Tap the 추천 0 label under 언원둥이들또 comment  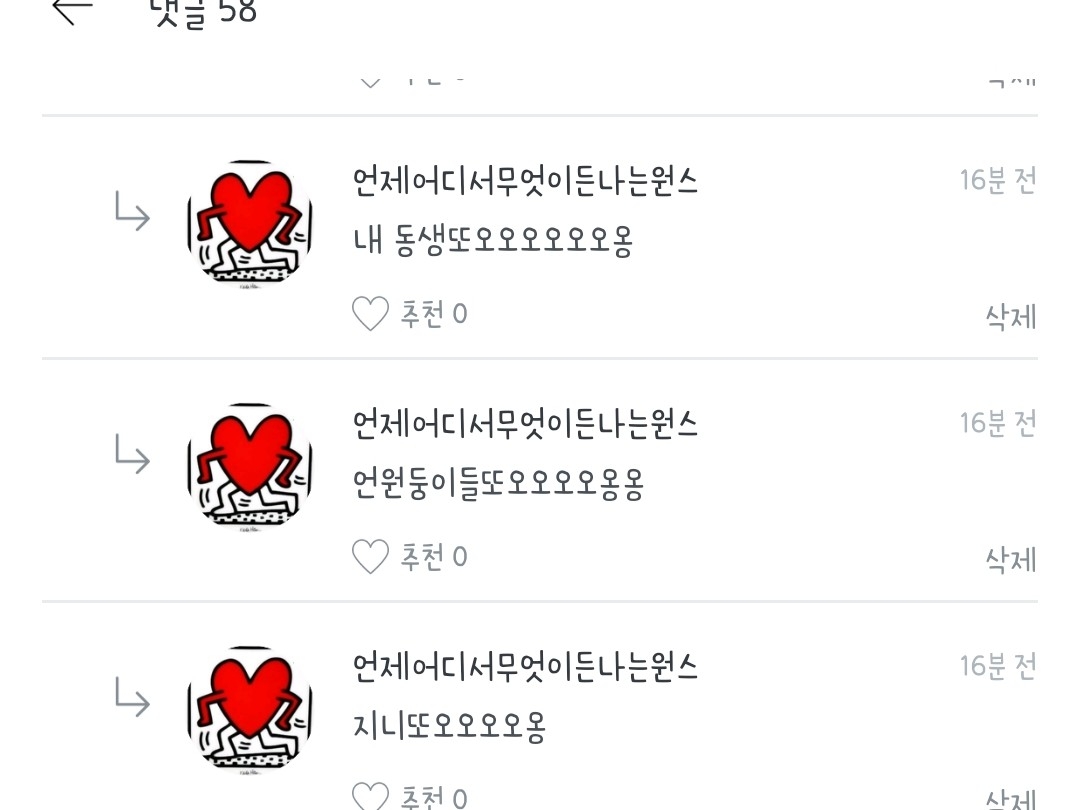[434, 557]
